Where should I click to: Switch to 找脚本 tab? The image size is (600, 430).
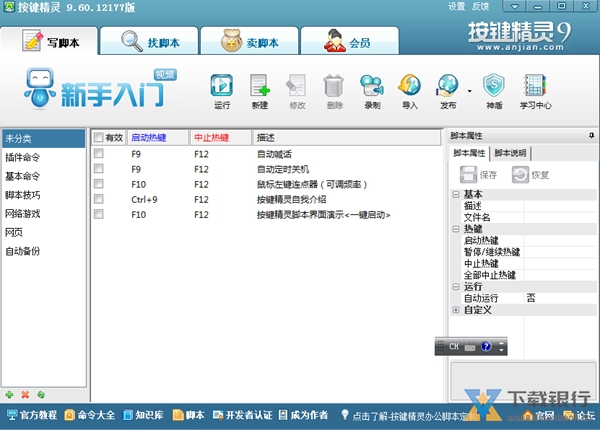pyautogui.click(x=149, y=41)
